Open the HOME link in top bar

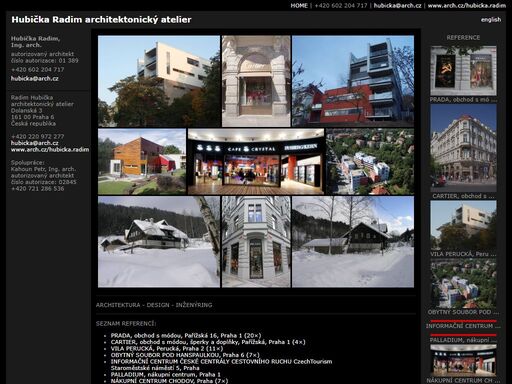[x=299, y=6]
